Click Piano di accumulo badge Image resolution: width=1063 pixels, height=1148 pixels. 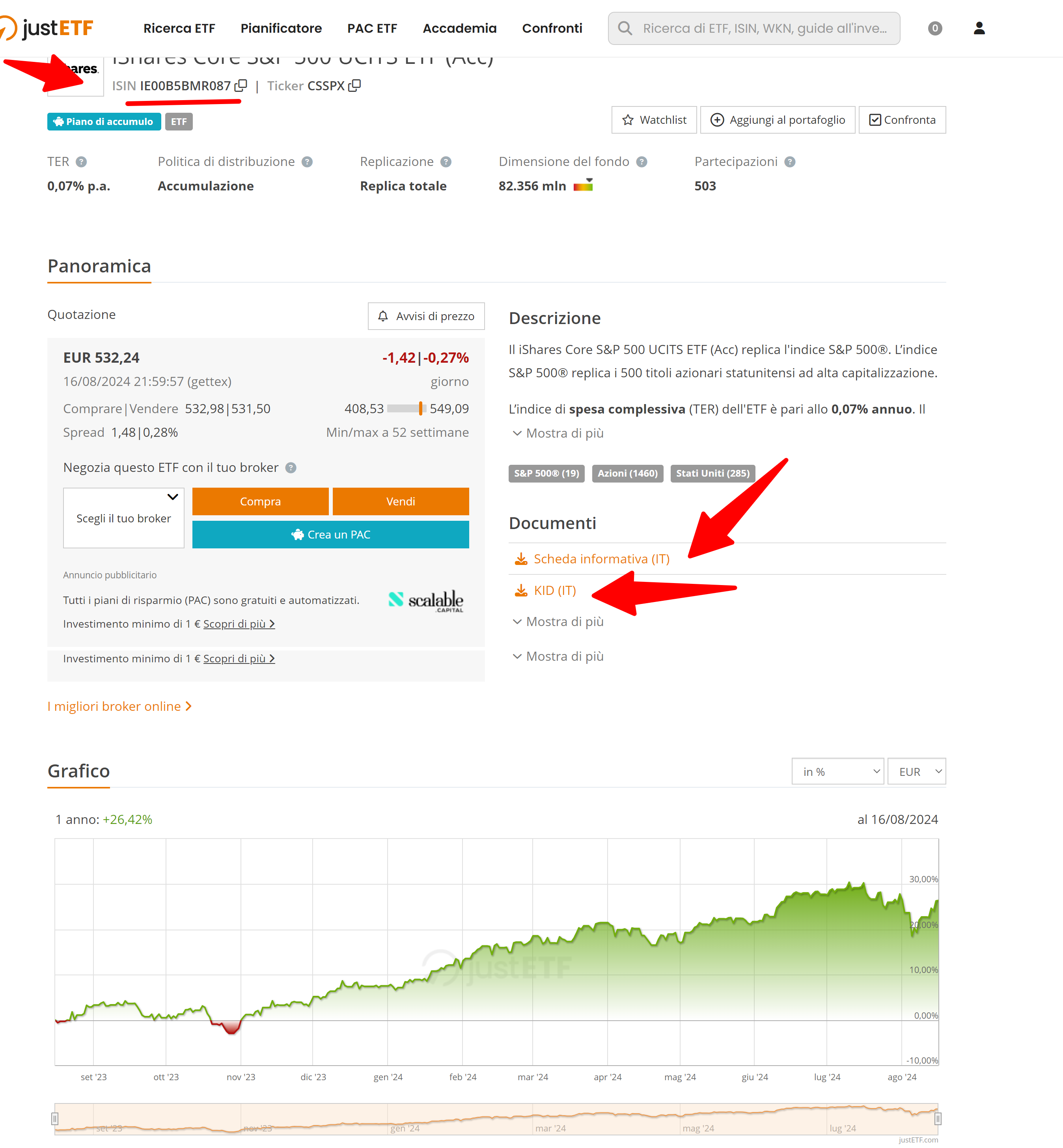[104, 122]
